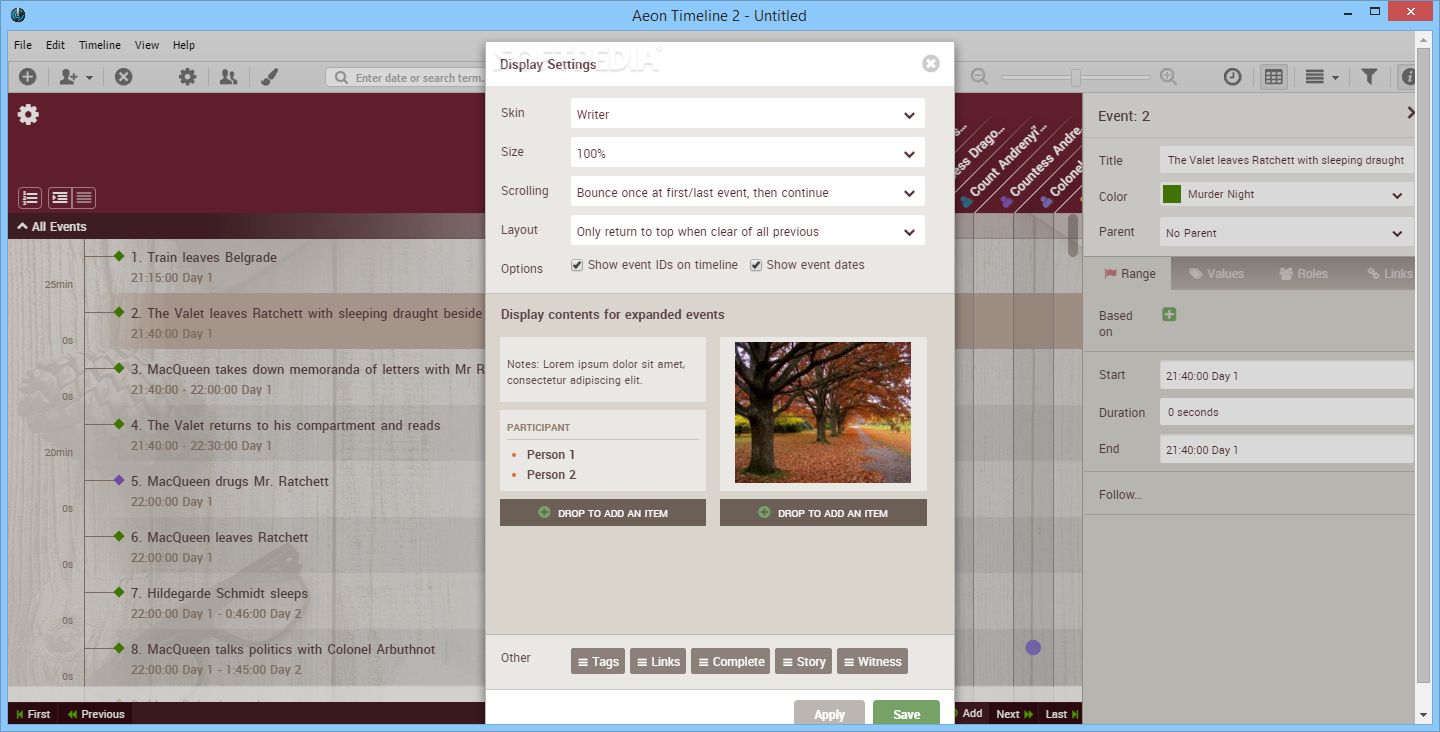
Task: Click green plus beside Based on
Action: click(1169, 315)
